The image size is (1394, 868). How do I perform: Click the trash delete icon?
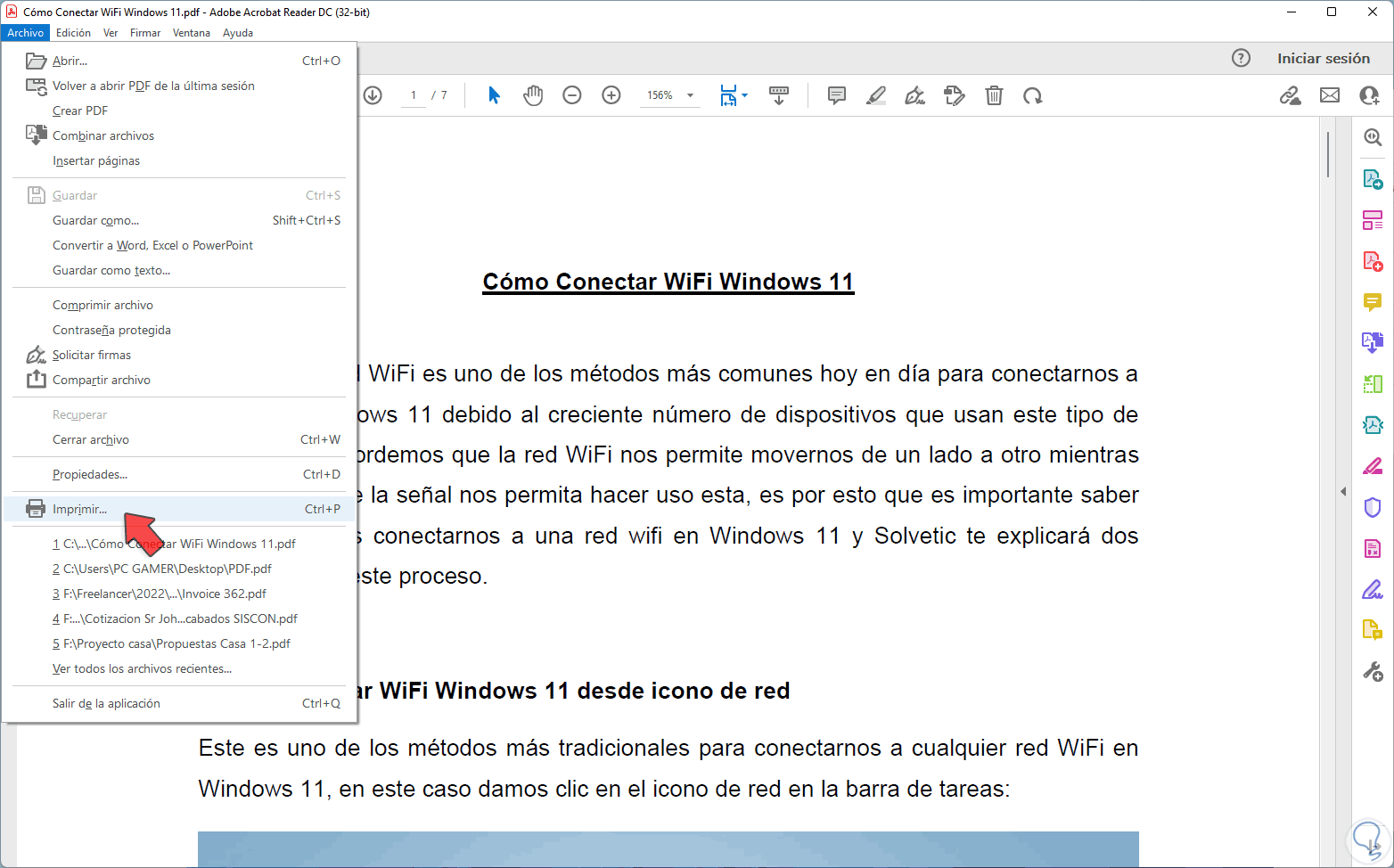(x=994, y=95)
